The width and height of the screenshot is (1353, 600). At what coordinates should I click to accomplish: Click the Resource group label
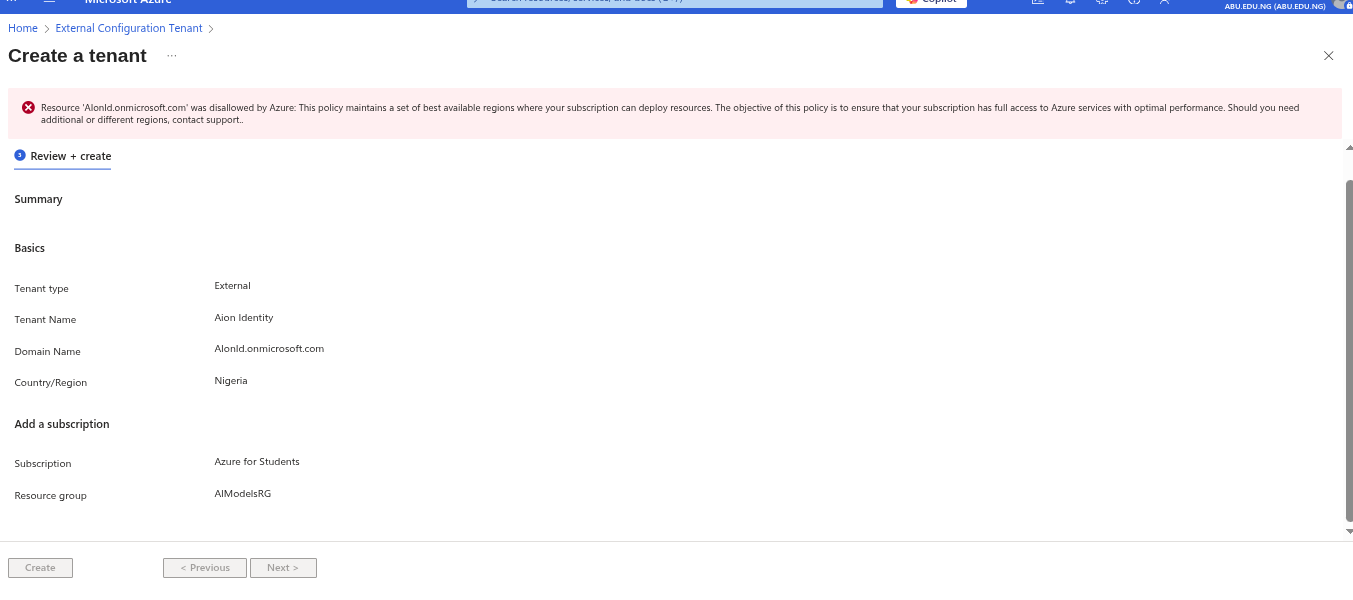(51, 496)
